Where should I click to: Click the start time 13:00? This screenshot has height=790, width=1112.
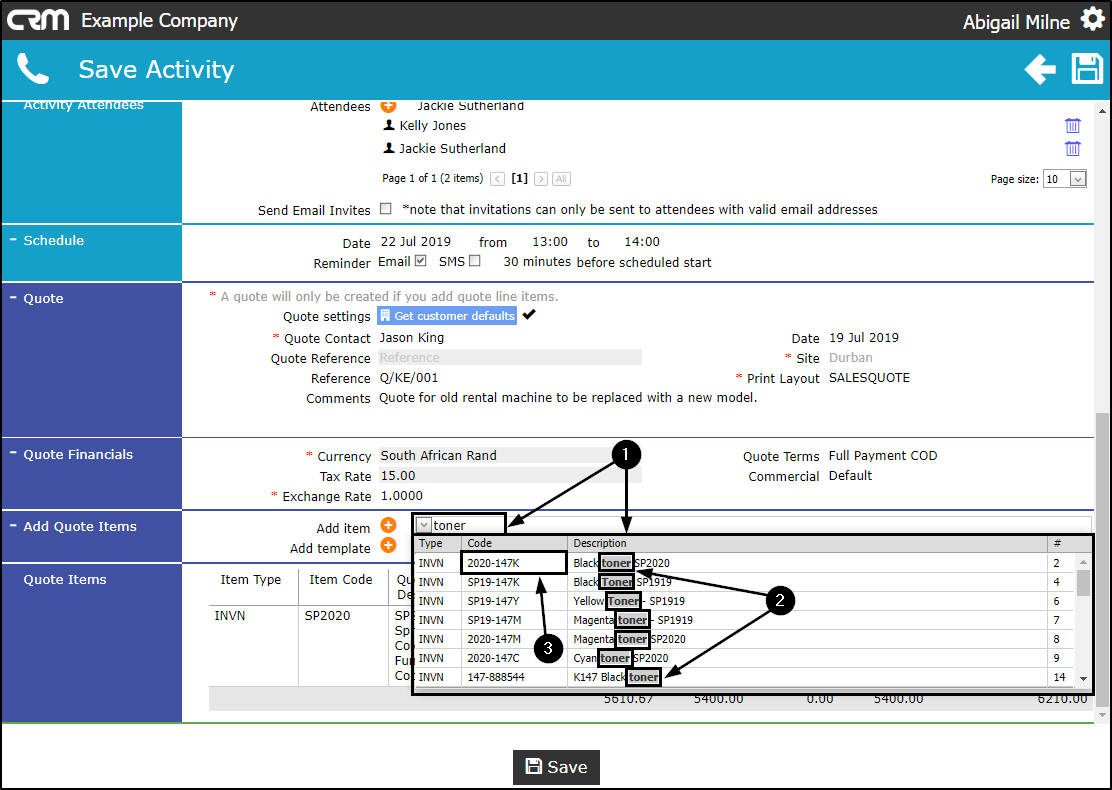pyautogui.click(x=550, y=242)
